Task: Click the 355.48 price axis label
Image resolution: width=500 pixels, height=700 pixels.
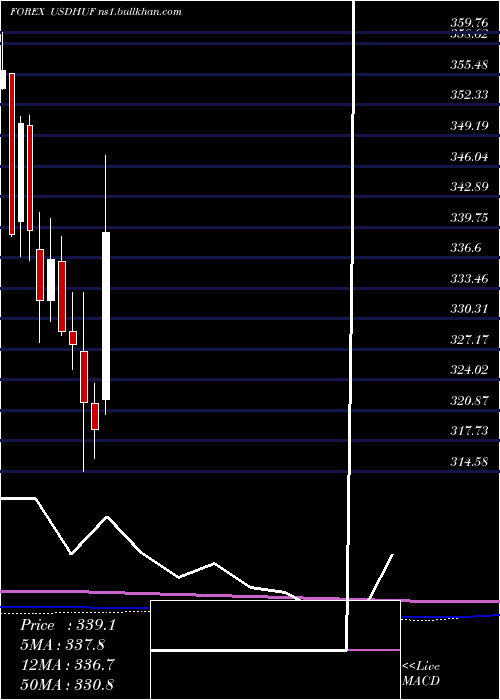Action: (469, 65)
